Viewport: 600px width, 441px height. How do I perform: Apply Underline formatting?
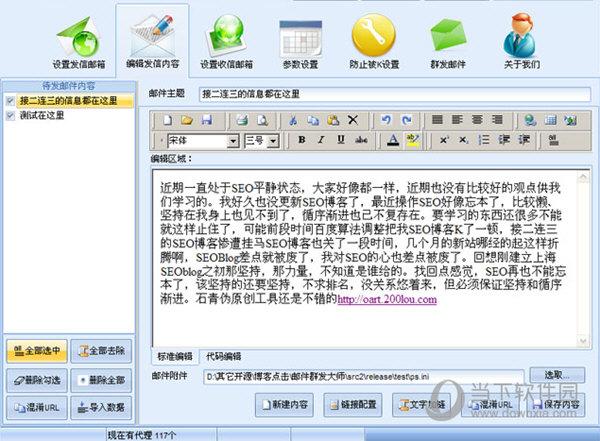pos(337,140)
